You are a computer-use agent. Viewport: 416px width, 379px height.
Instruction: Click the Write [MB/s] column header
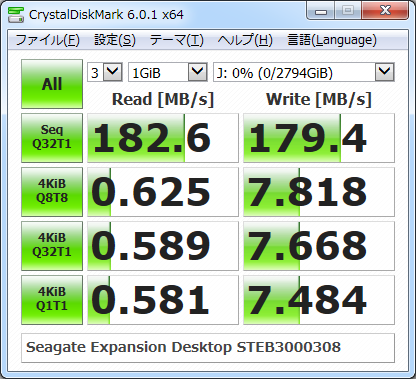point(319,99)
